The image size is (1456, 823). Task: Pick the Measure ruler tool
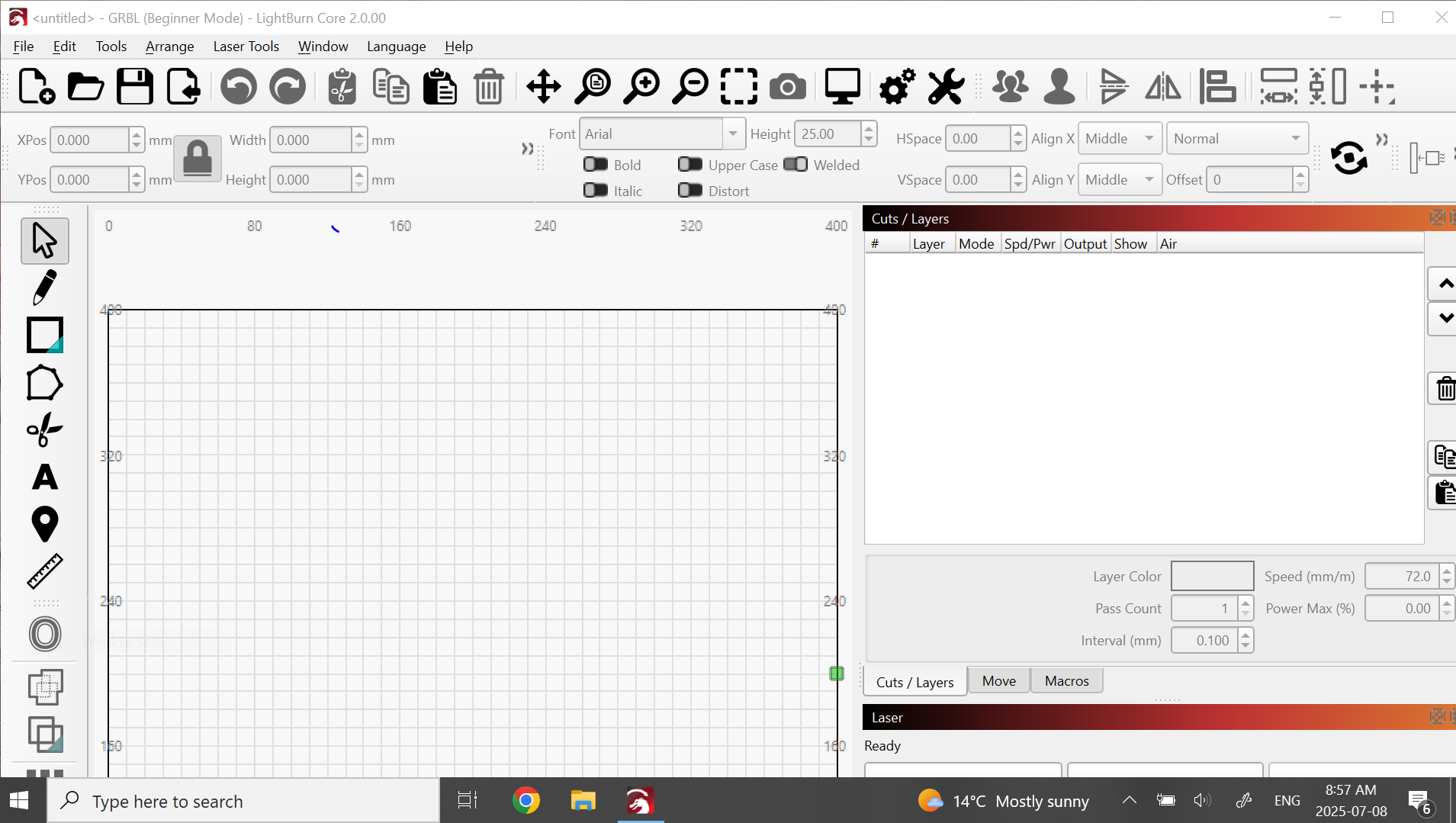44,571
